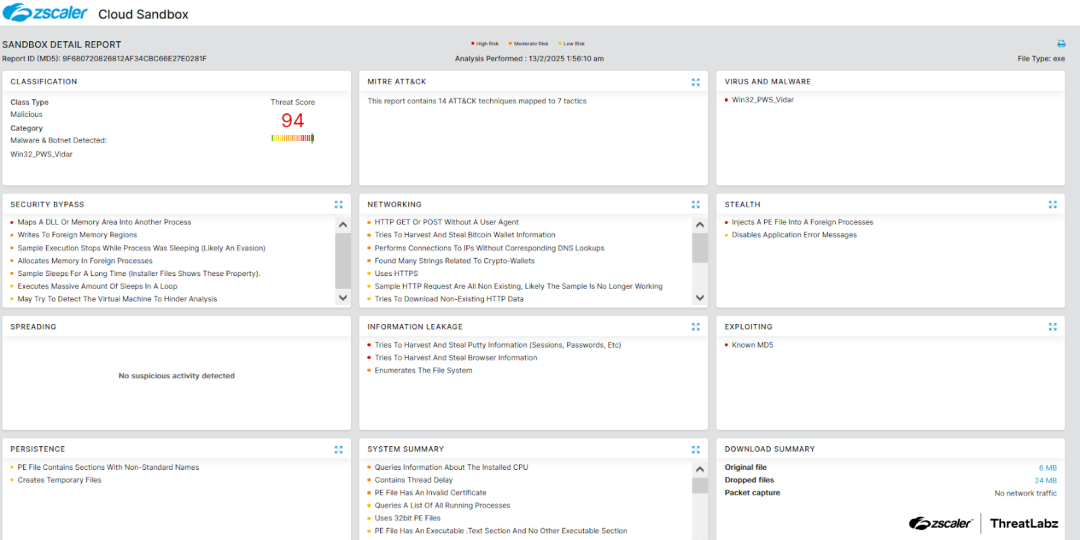Expand the MITRE ATT&CK panel
Screen dimensions: 1080x540
coord(696,82)
